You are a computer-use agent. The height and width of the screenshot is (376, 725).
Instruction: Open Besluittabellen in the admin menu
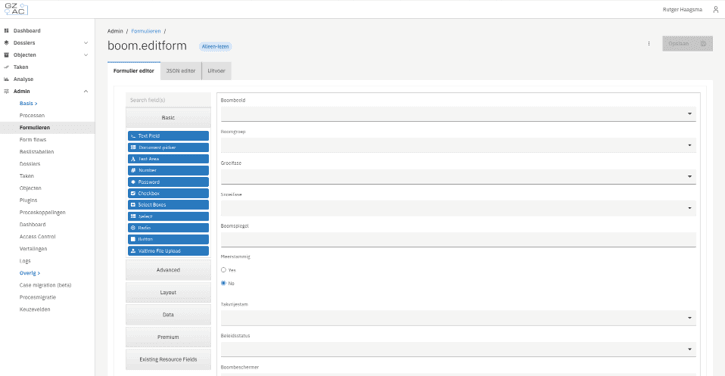[37, 152]
